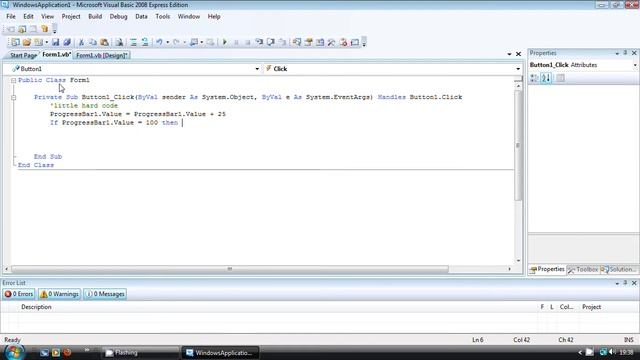Click the Add New Item icon
This screenshot has height=360, width=640.
[38, 42]
